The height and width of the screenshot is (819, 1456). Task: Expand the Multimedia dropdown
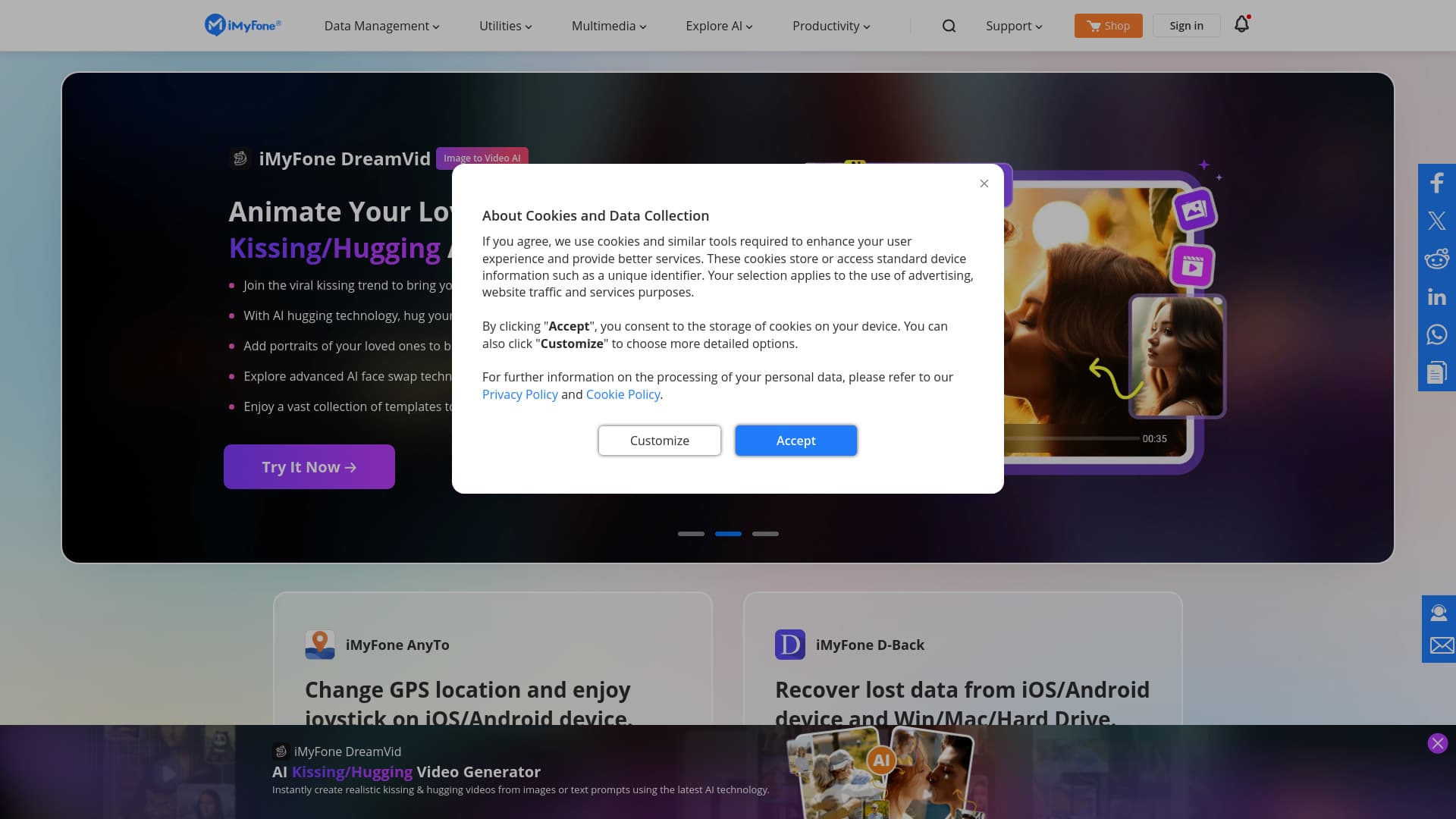607,25
